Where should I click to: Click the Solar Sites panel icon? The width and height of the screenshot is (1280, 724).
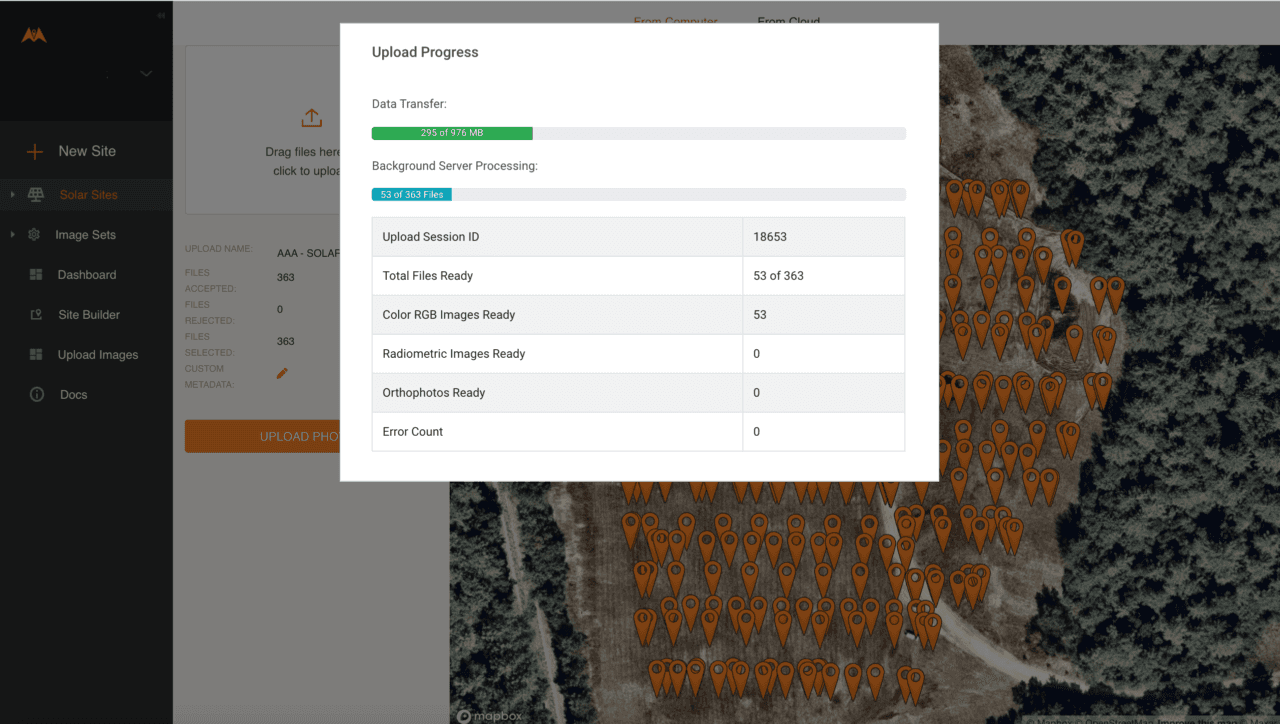tap(36, 195)
